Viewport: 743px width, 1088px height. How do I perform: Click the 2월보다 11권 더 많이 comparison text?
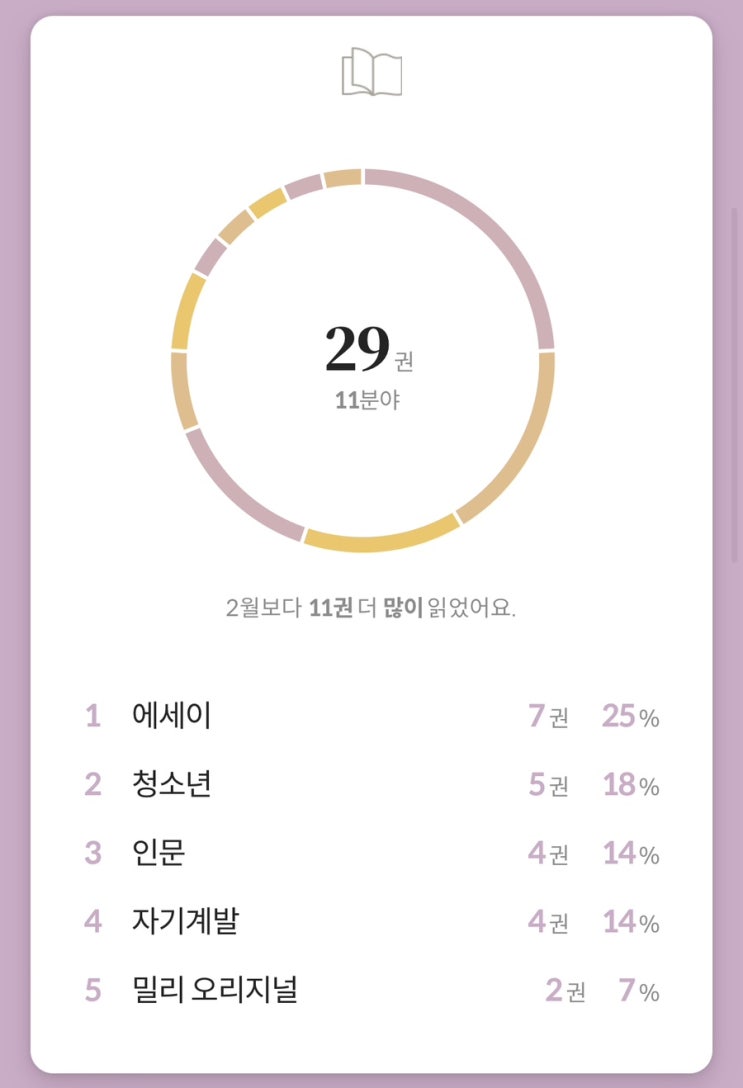click(x=371, y=607)
